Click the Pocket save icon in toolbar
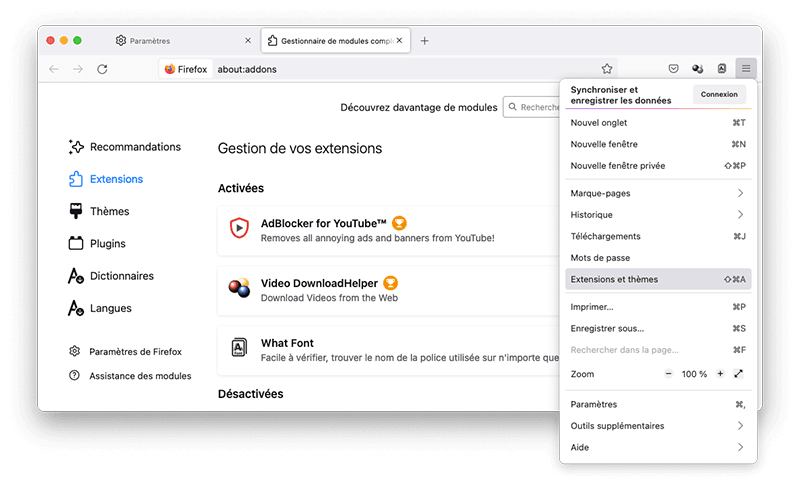The width and height of the screenshot is (800, 482). [x=673, y=69]
